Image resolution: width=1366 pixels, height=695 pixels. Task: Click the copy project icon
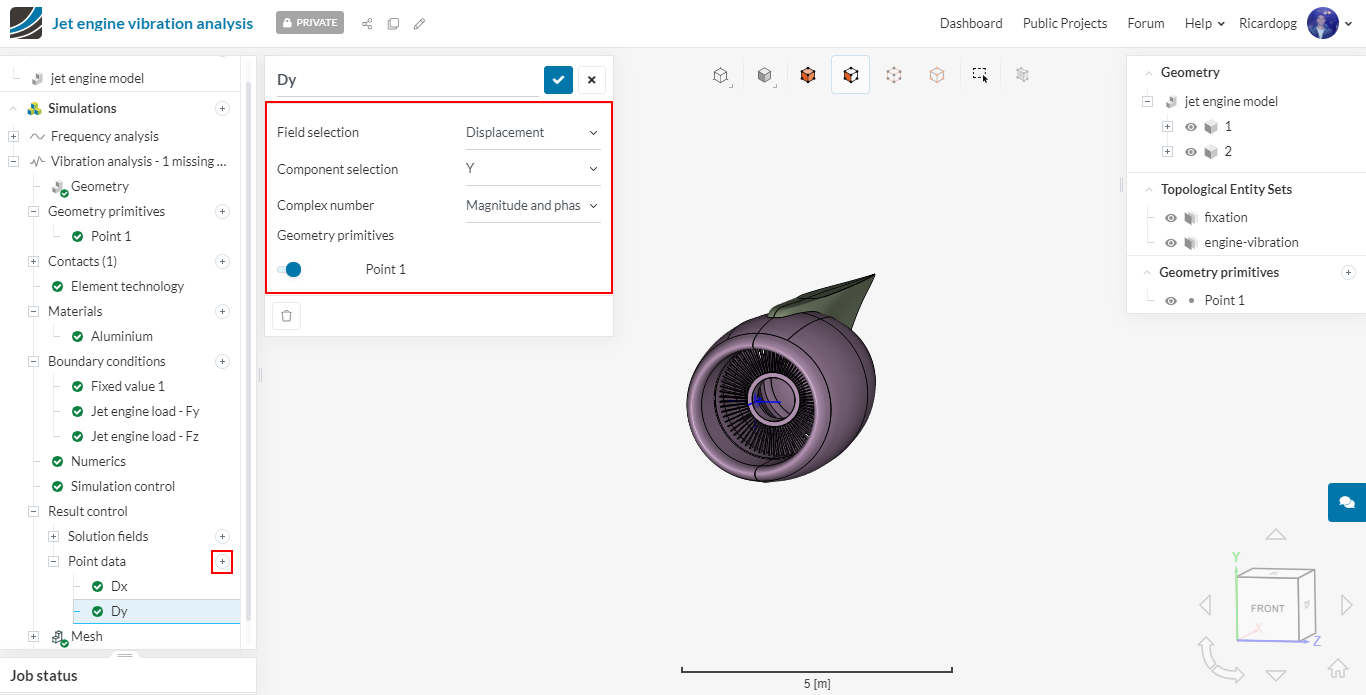coord(393,23)
